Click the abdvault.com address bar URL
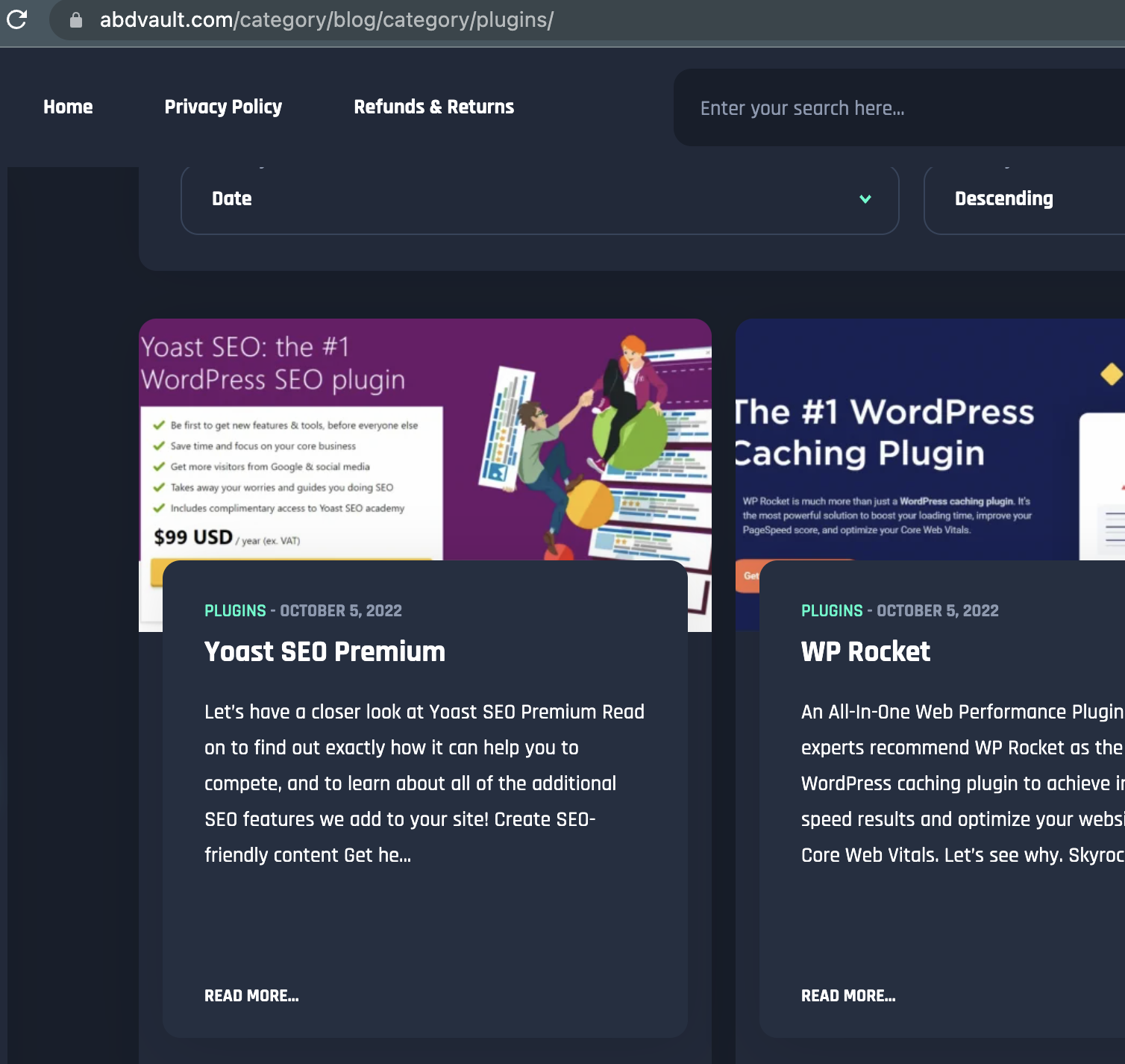 click(x=327, y=20)
